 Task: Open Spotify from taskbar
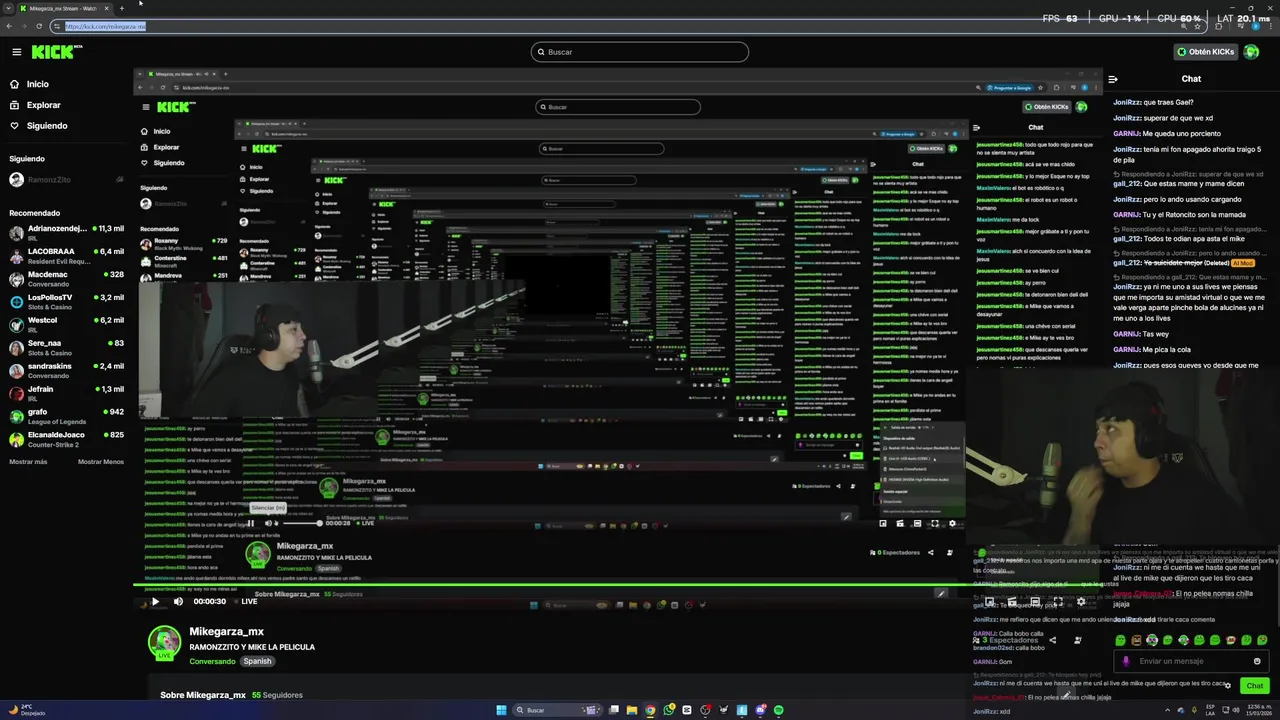(x=779, y=710)
